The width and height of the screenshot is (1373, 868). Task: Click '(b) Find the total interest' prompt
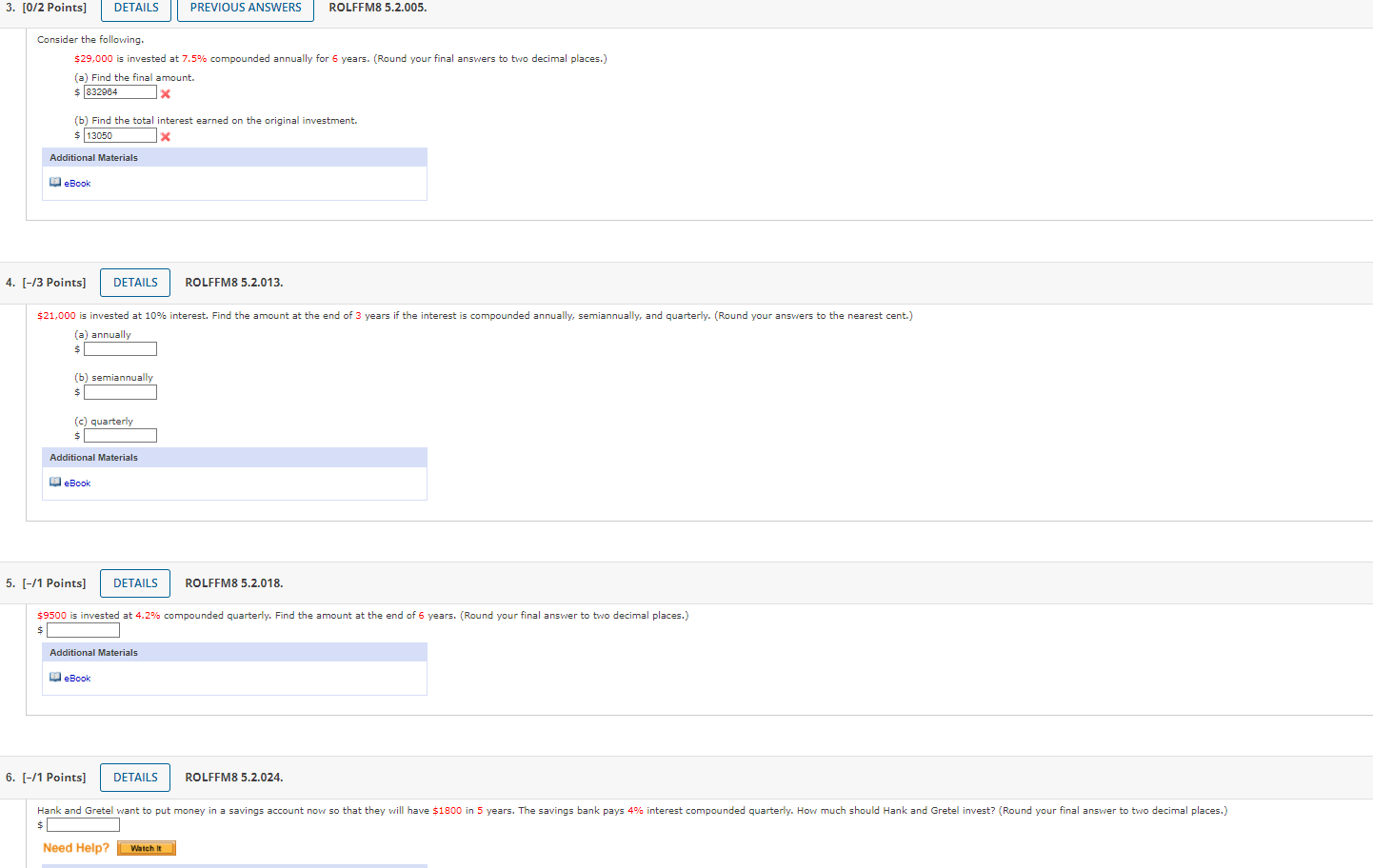coord(216,121)
